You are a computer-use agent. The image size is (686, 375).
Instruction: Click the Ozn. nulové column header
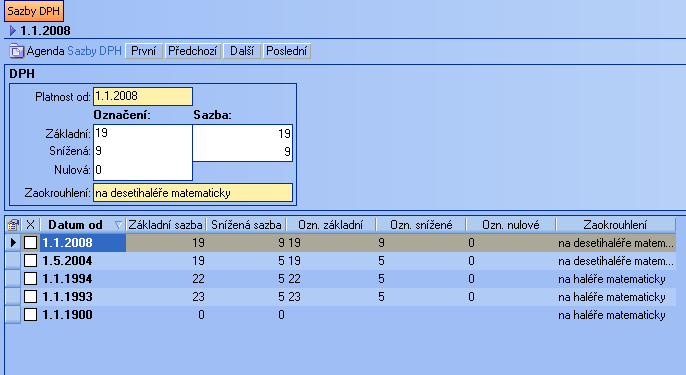511,225
